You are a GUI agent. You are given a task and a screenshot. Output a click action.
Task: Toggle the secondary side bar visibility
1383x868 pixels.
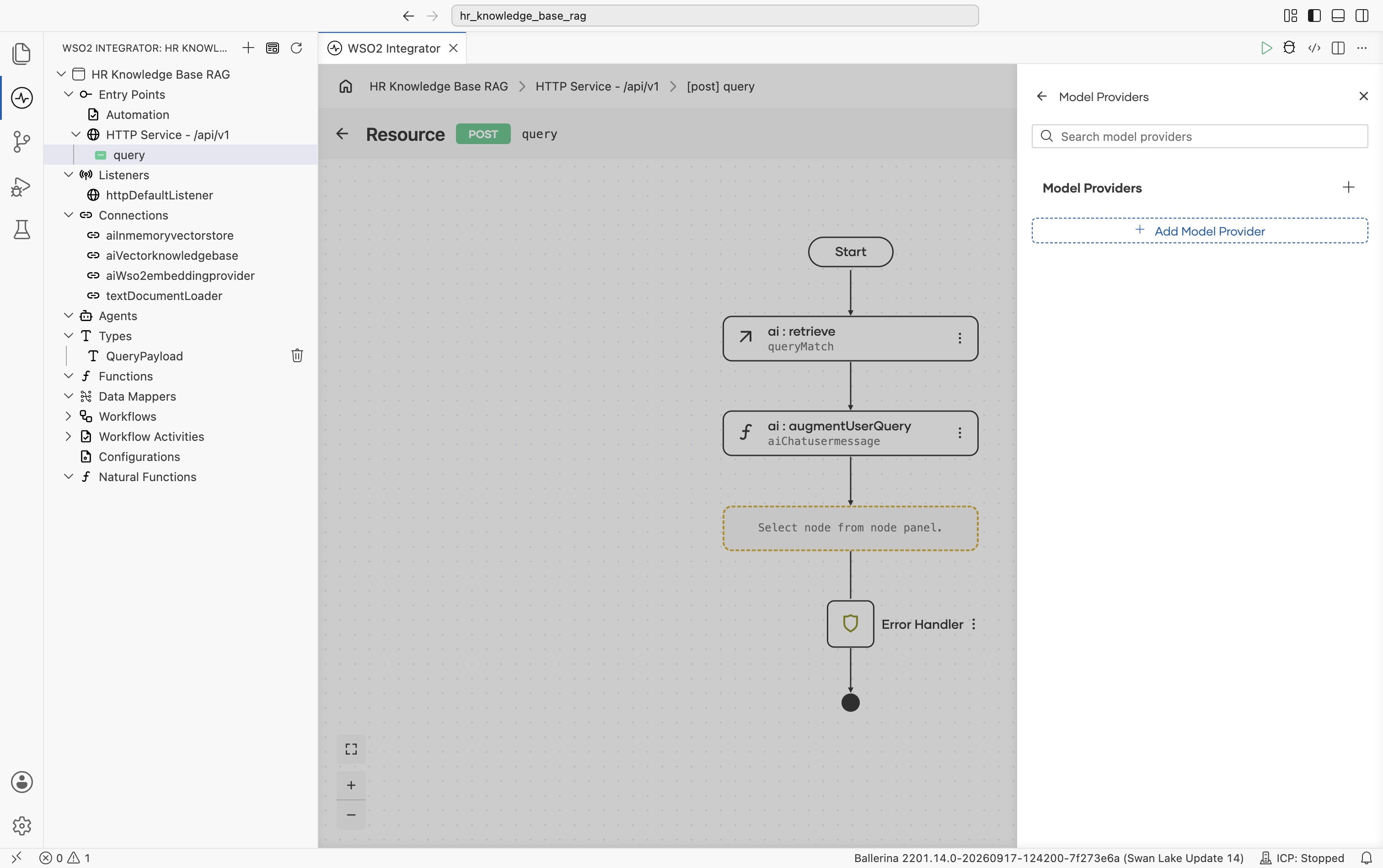tap(1362, 16)
